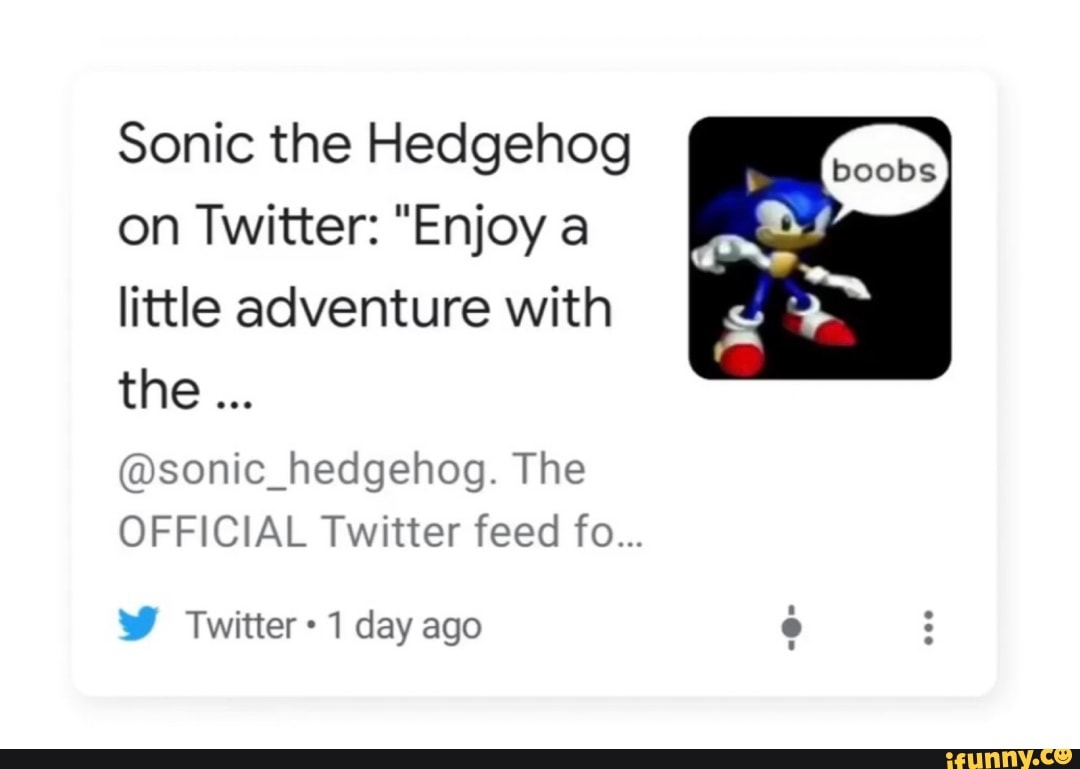Select the 'Twitter • 1 day ago' source label
This screenshot has height=769, width=1080.
pyautogui.click(x=333, y=624)
